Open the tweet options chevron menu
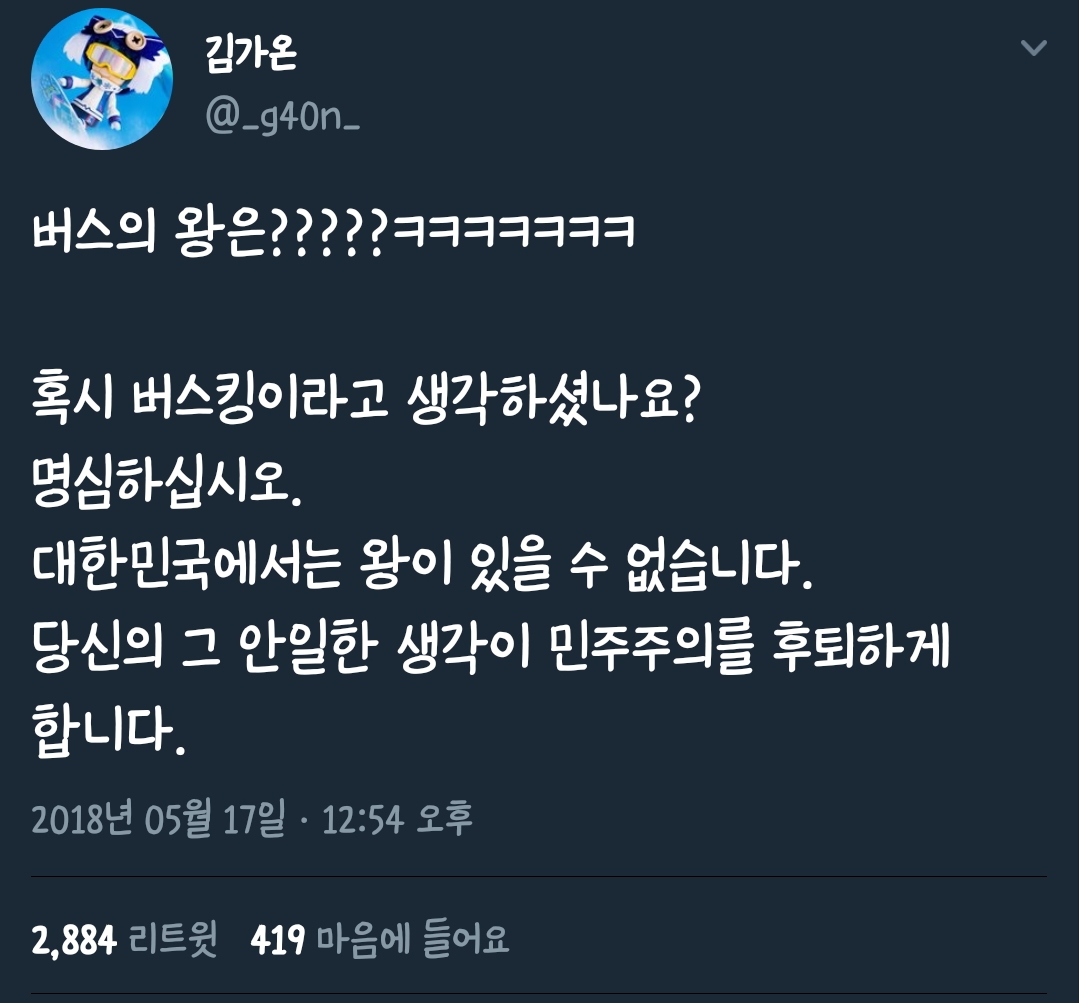 tap(1033, 47)
